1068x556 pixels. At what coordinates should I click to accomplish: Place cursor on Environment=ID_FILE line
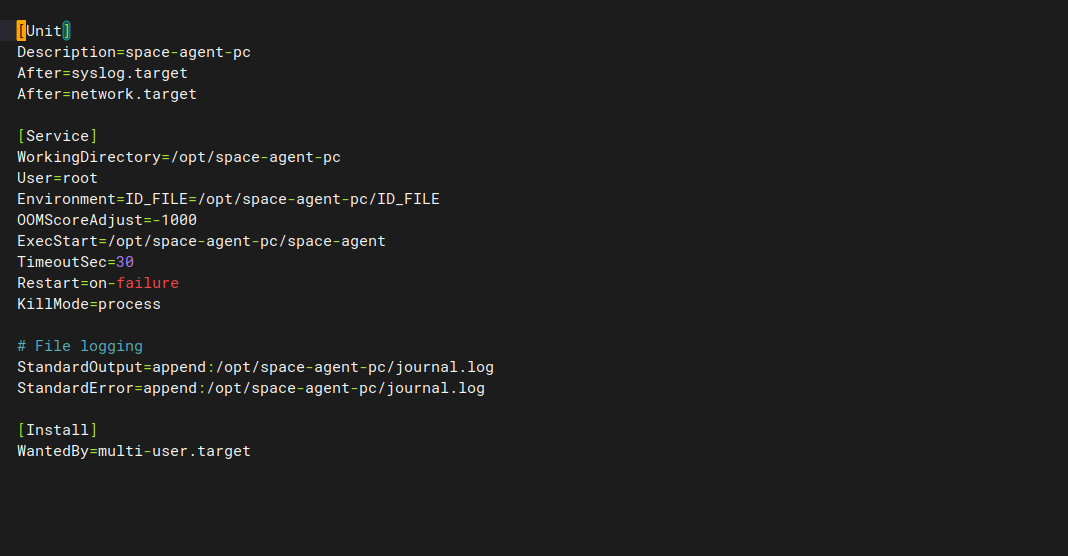[x=228, y=199]
